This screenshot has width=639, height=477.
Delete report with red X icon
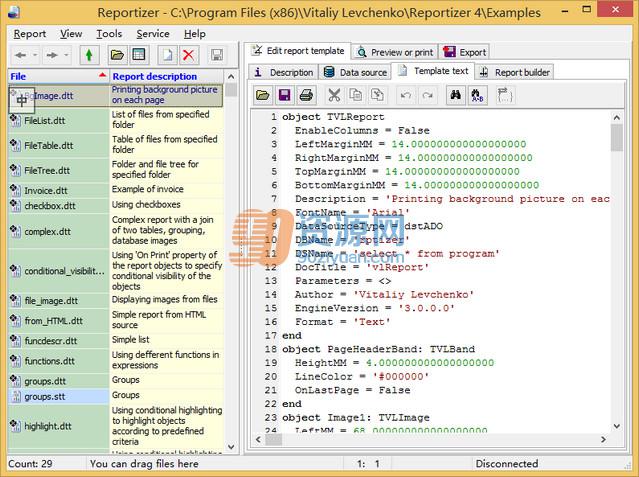(189, 55)
